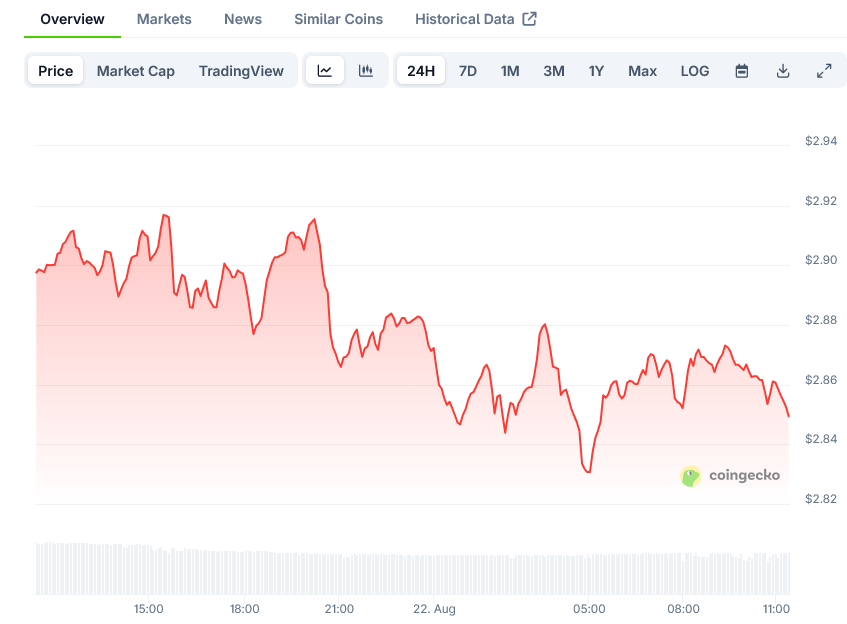The image size is (847, 624).
Task: Switch to candlestick chart view icon
Action: coord(366,71)
